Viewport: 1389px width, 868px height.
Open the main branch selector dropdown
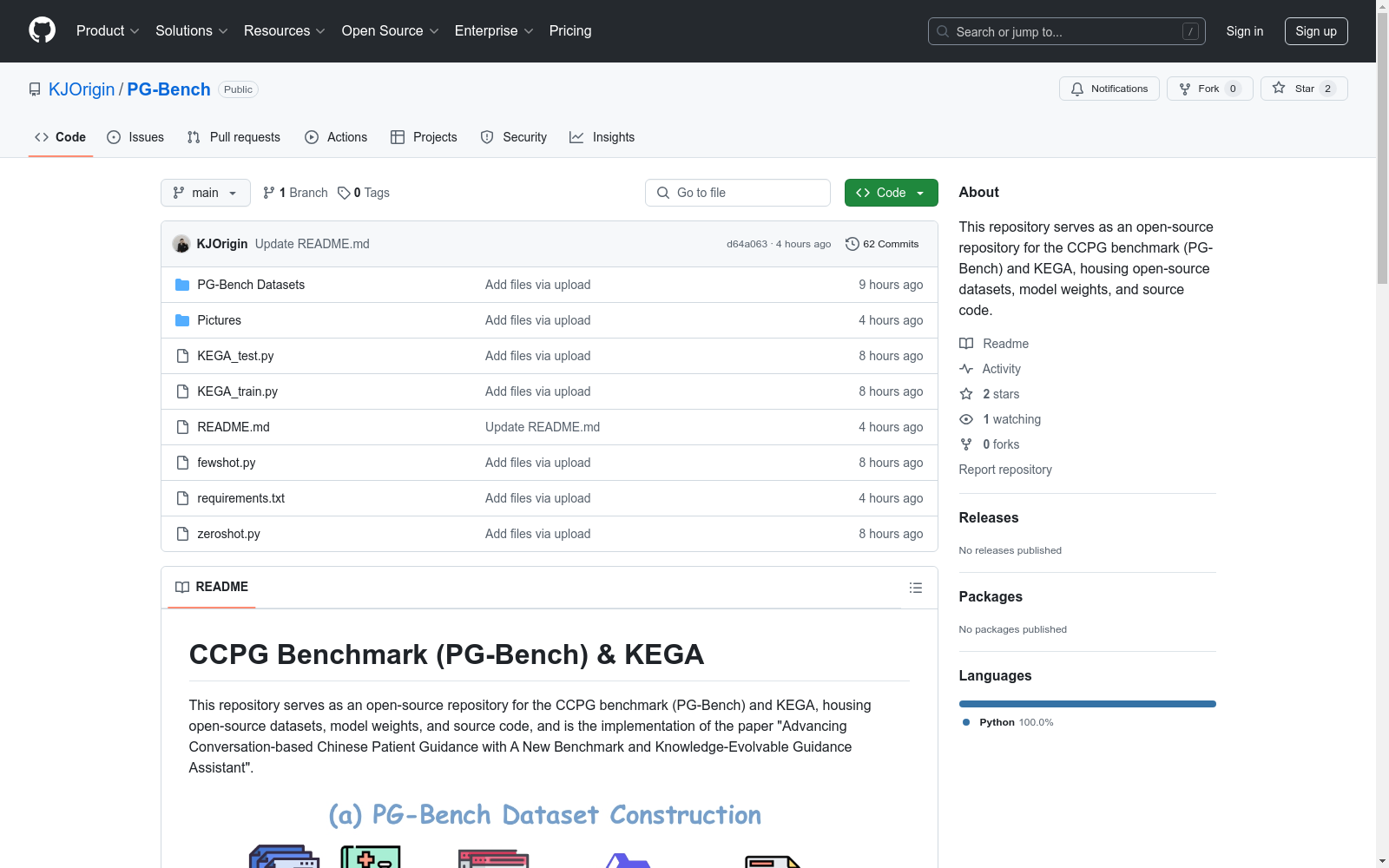(x=206, y=193)
